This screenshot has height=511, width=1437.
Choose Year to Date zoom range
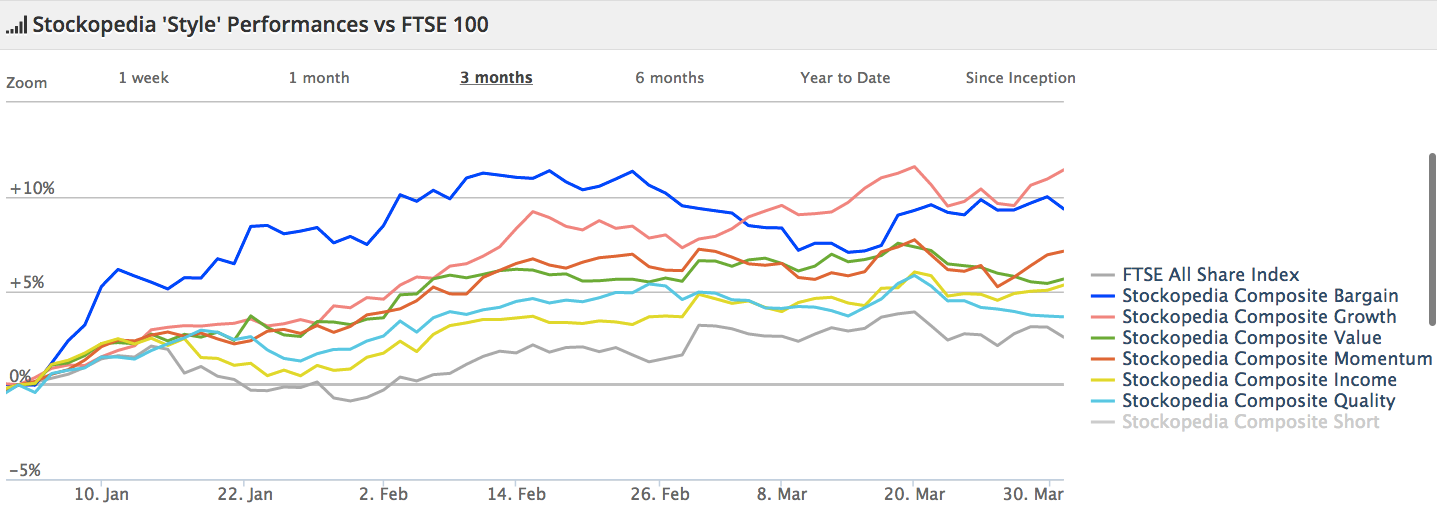point(845,78)
